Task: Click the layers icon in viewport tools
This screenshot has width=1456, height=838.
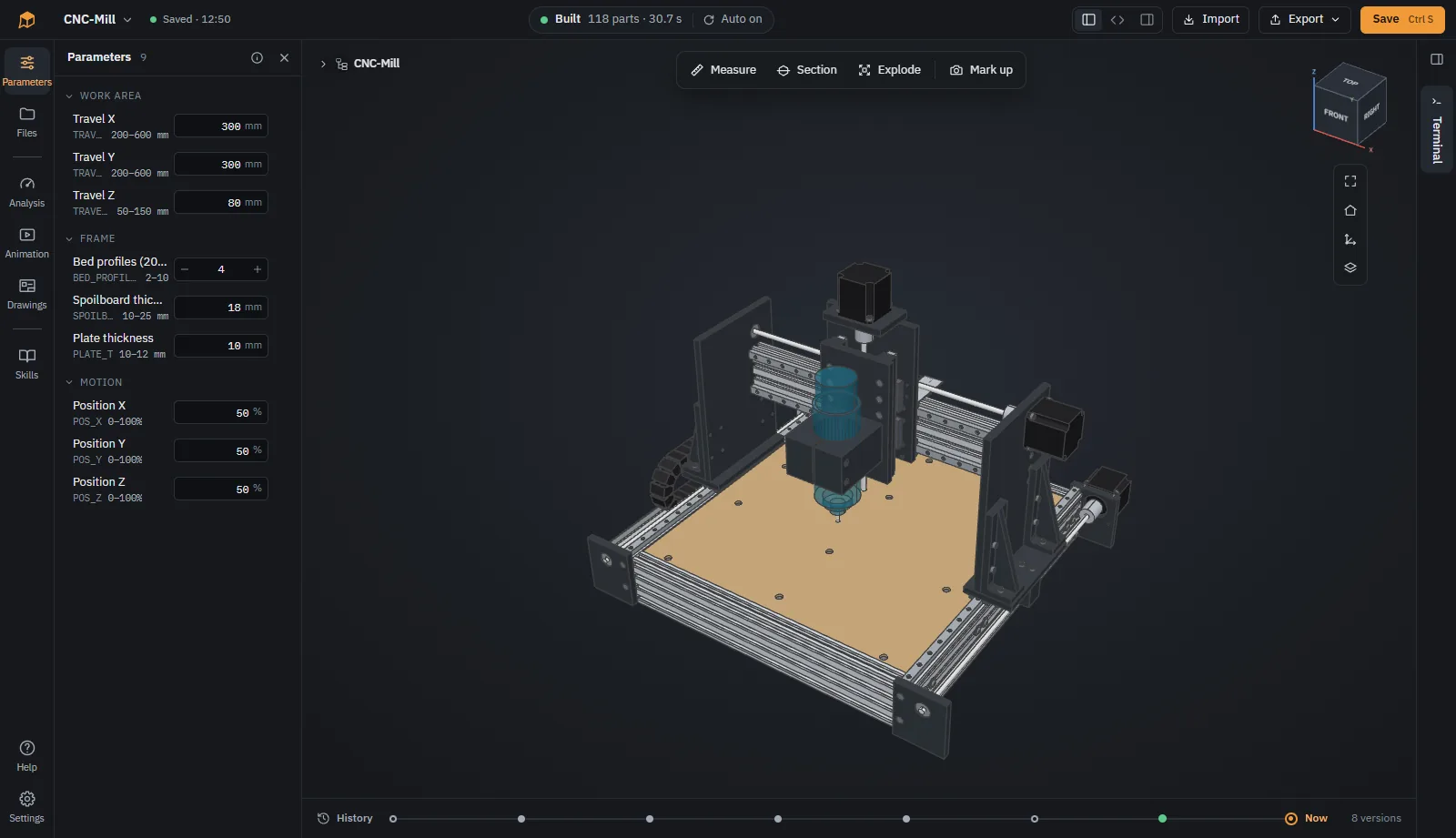Action: pyautogui.click(x=1350, y=268)
